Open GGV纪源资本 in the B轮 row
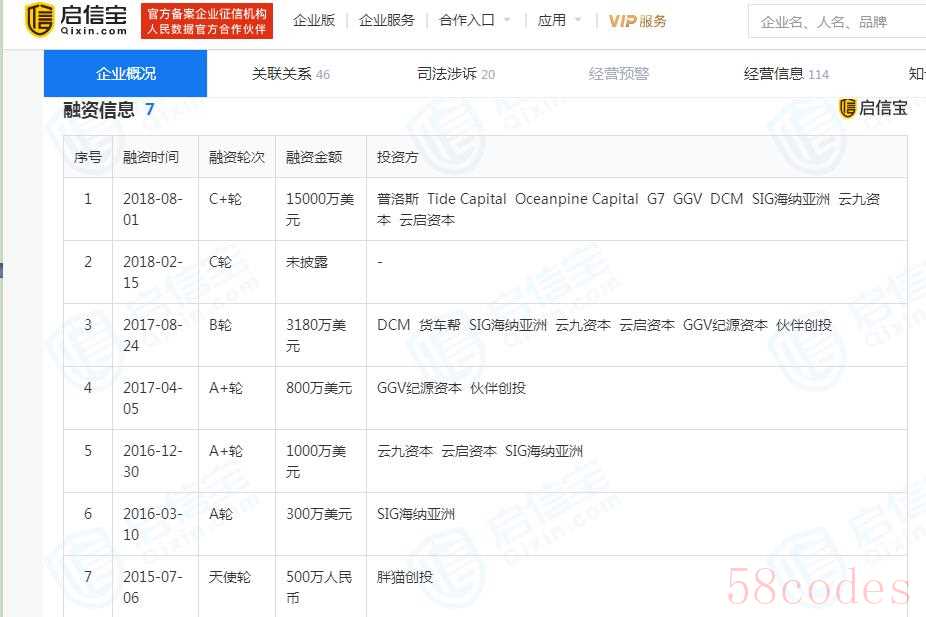 click(725, 325)
